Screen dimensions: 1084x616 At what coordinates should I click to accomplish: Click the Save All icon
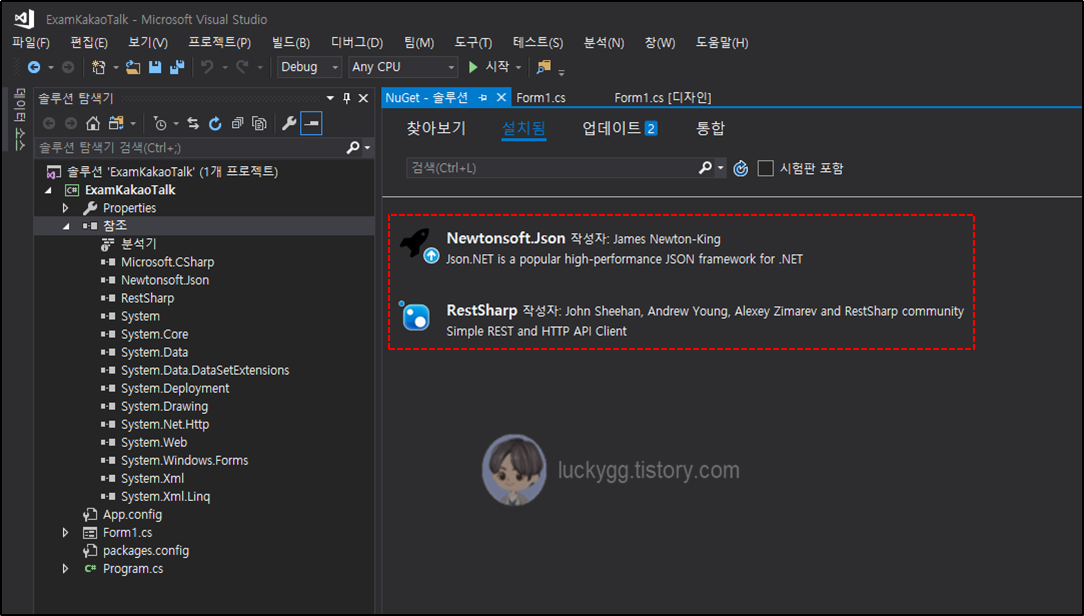(x=178, y=67)
